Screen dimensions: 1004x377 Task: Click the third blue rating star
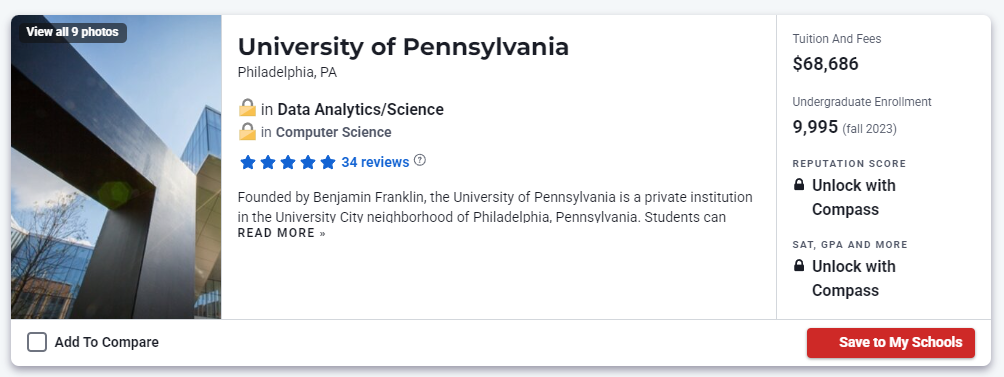pyautogui.click(x=287, y=162)
